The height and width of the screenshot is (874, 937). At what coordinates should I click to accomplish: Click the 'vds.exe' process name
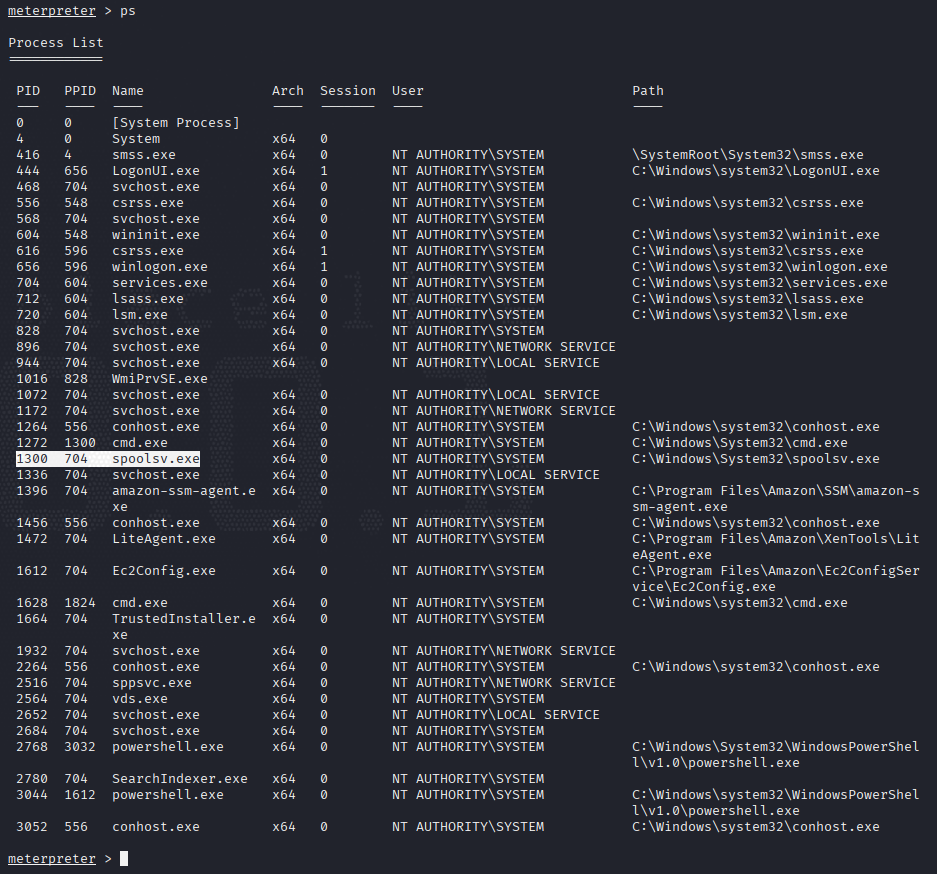click(x=140, y=699)
